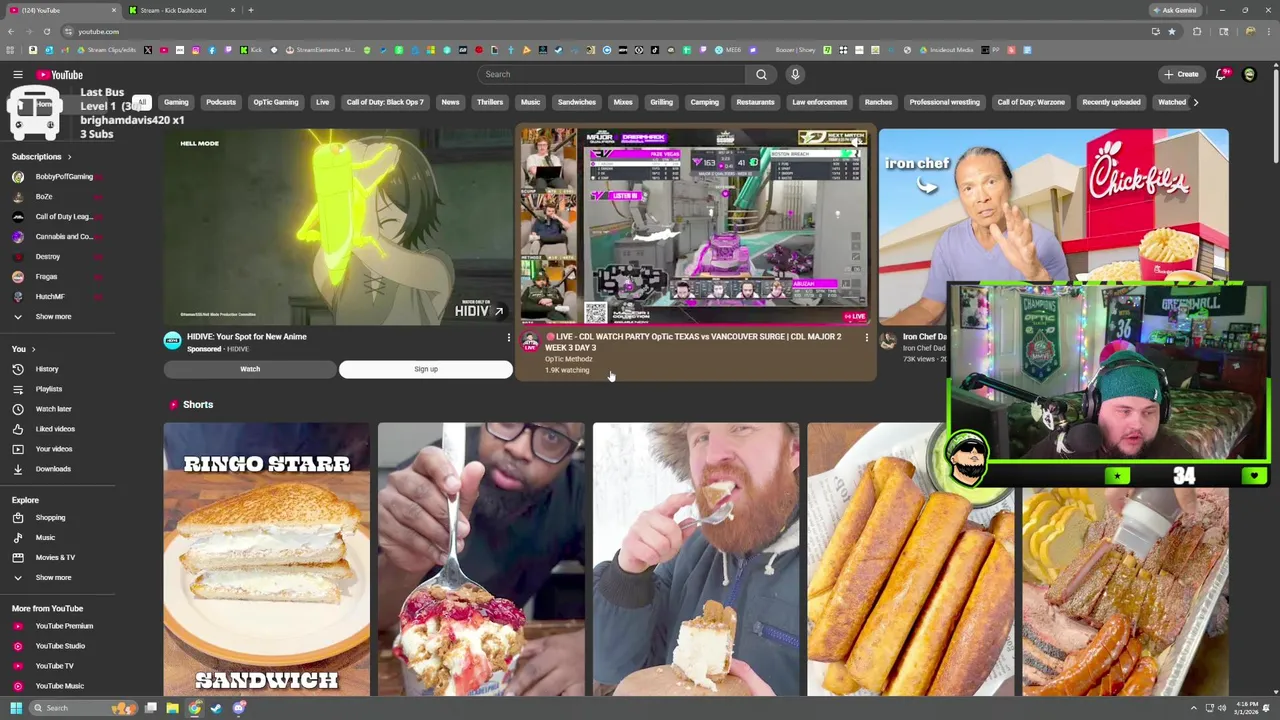
Task: Open a new Chrome tab
Action: 251,10
